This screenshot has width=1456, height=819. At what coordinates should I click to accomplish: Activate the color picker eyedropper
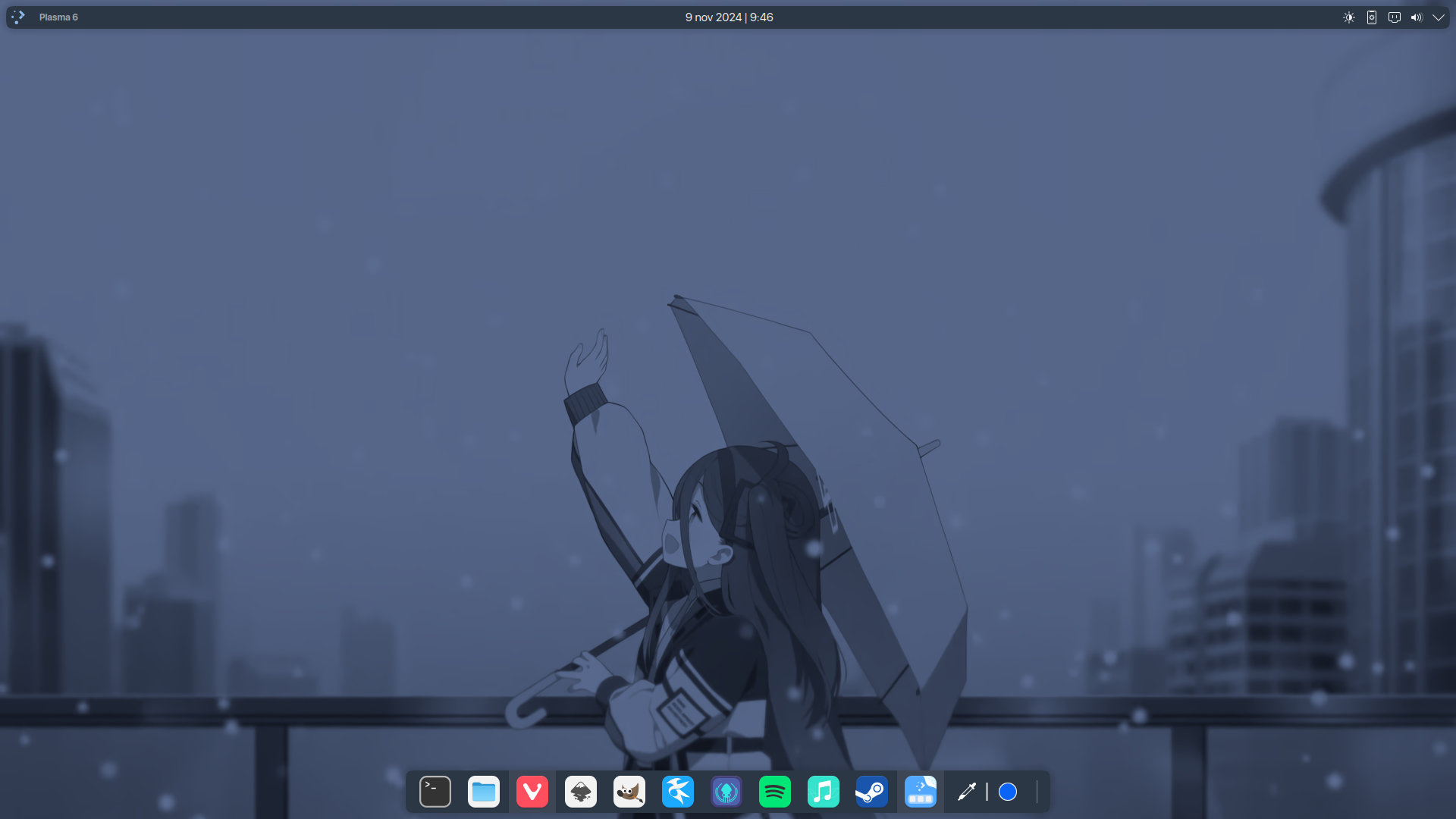pos(967,792)
